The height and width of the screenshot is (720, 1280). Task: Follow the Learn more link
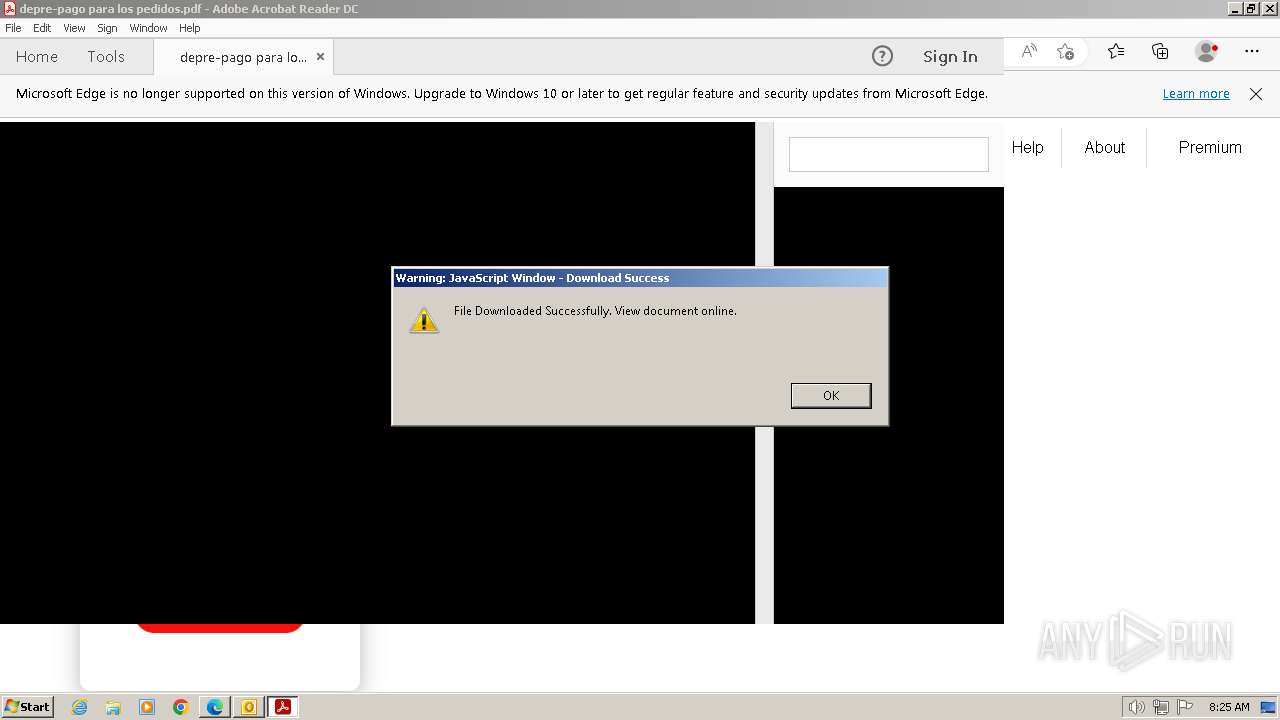click(x=1196, y=94)
